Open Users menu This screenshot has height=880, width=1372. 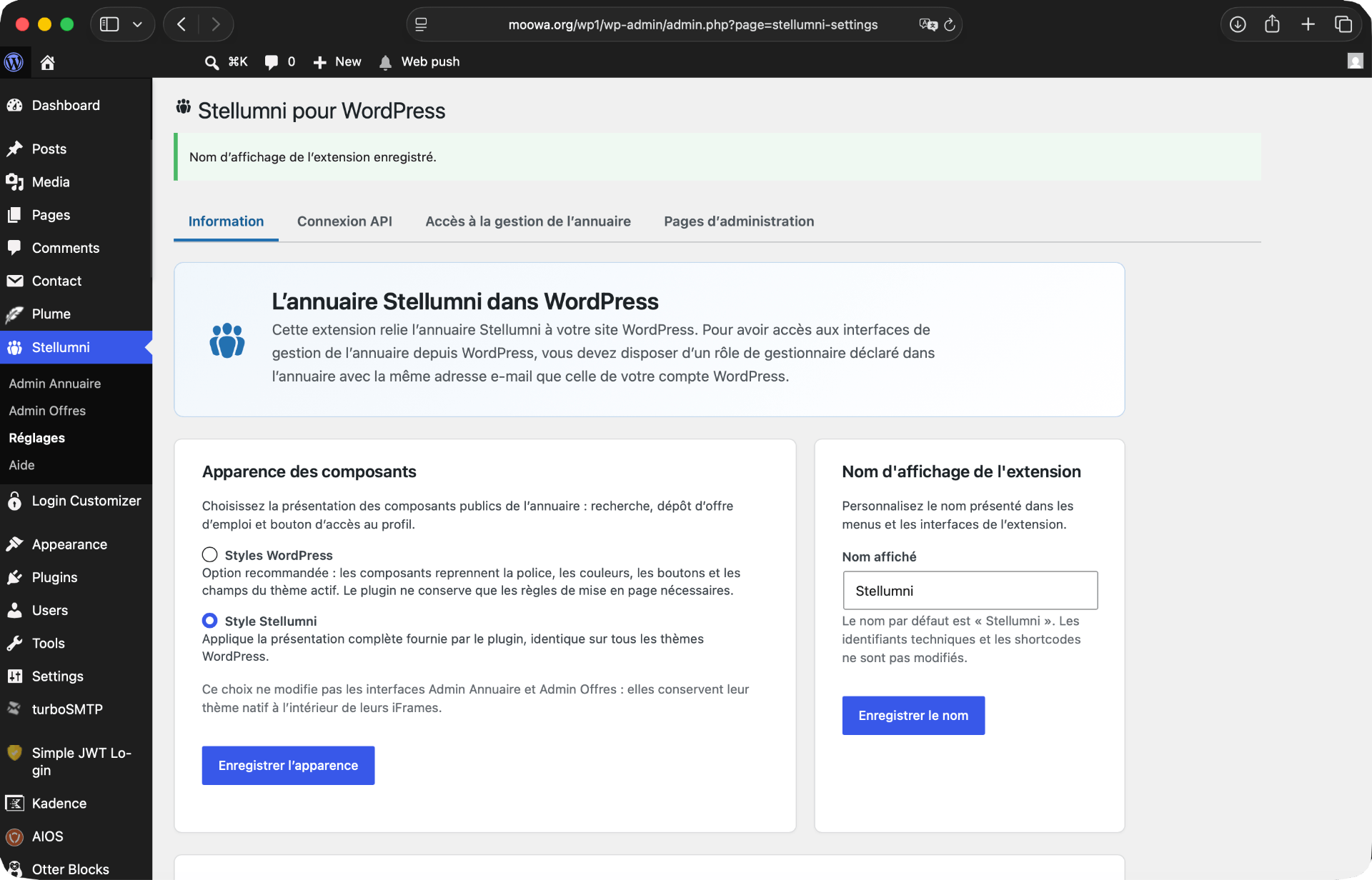[x=76, y=610]
